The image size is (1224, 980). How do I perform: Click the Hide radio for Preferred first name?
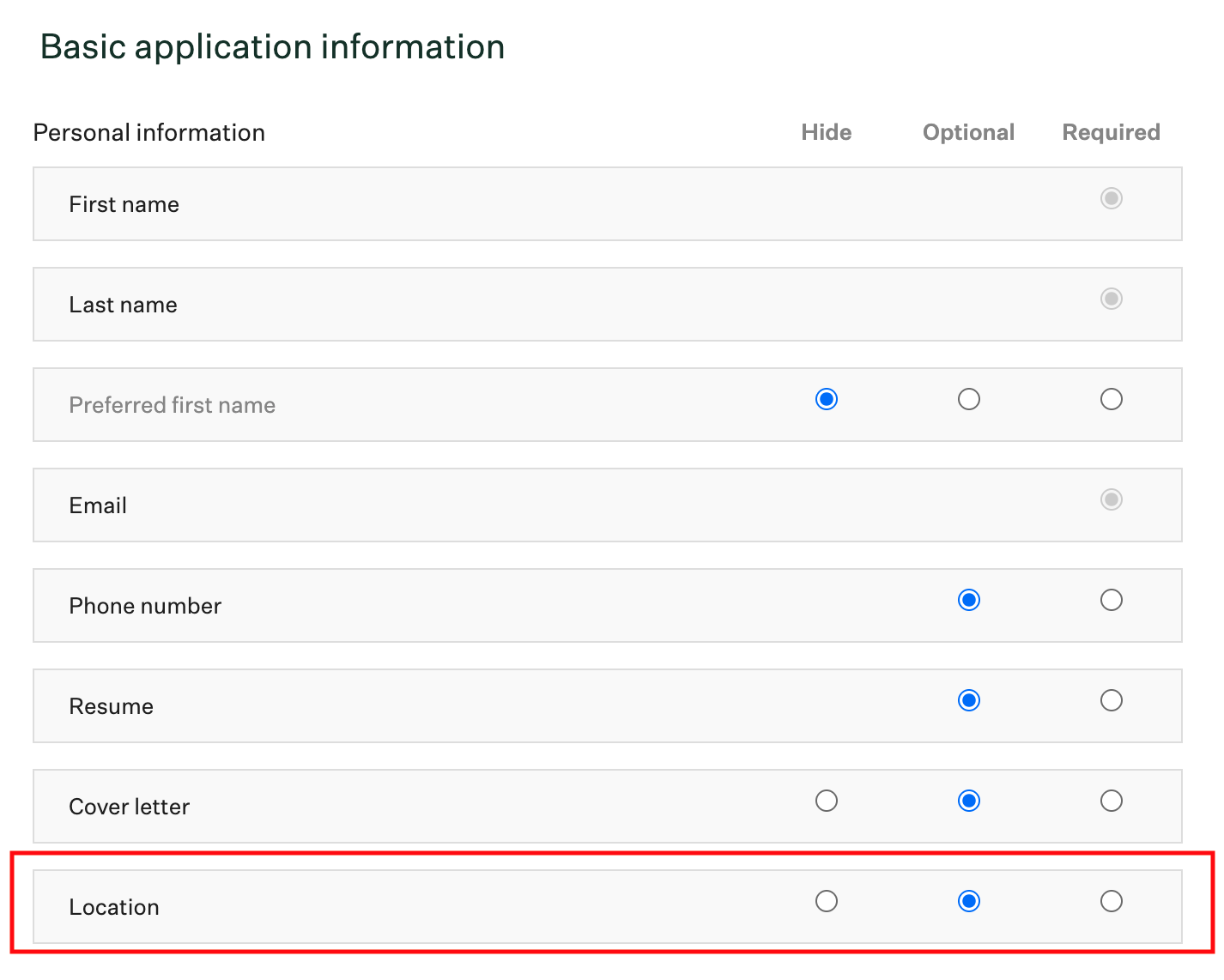pos(826,399)
